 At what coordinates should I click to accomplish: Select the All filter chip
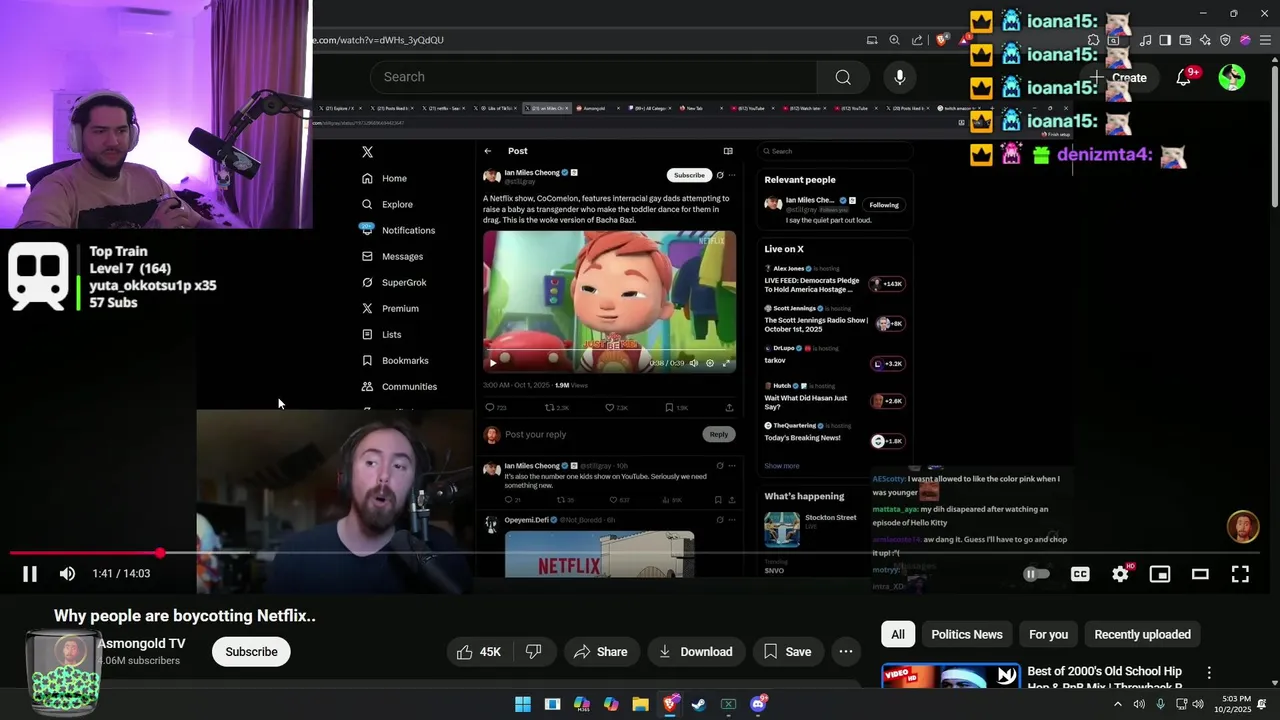(x=898, y=634)
